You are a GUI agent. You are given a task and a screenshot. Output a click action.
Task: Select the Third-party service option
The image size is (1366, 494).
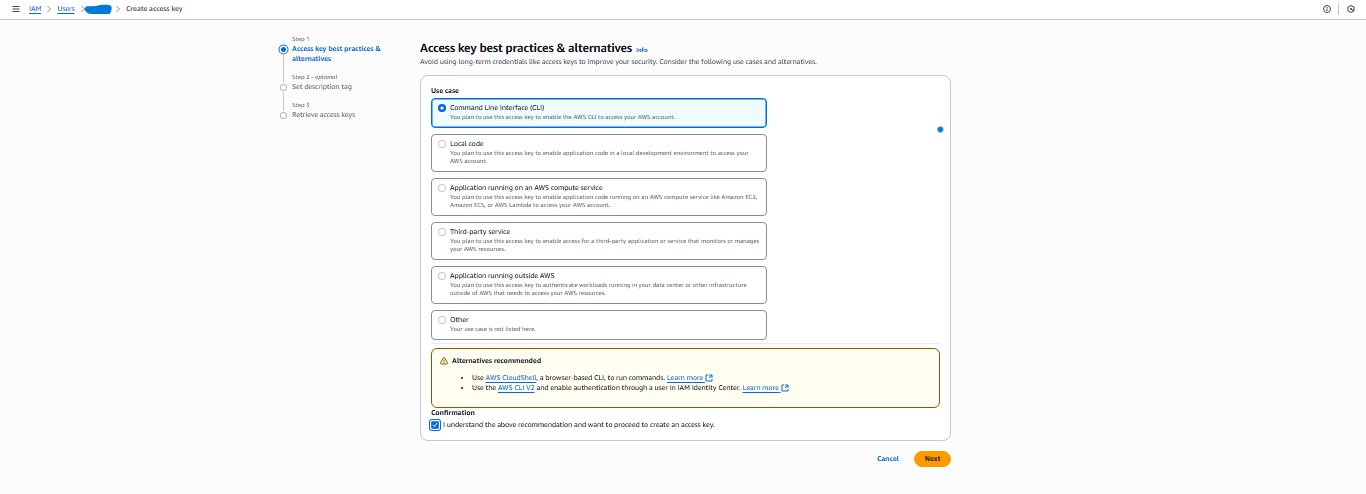click(599, 240)
